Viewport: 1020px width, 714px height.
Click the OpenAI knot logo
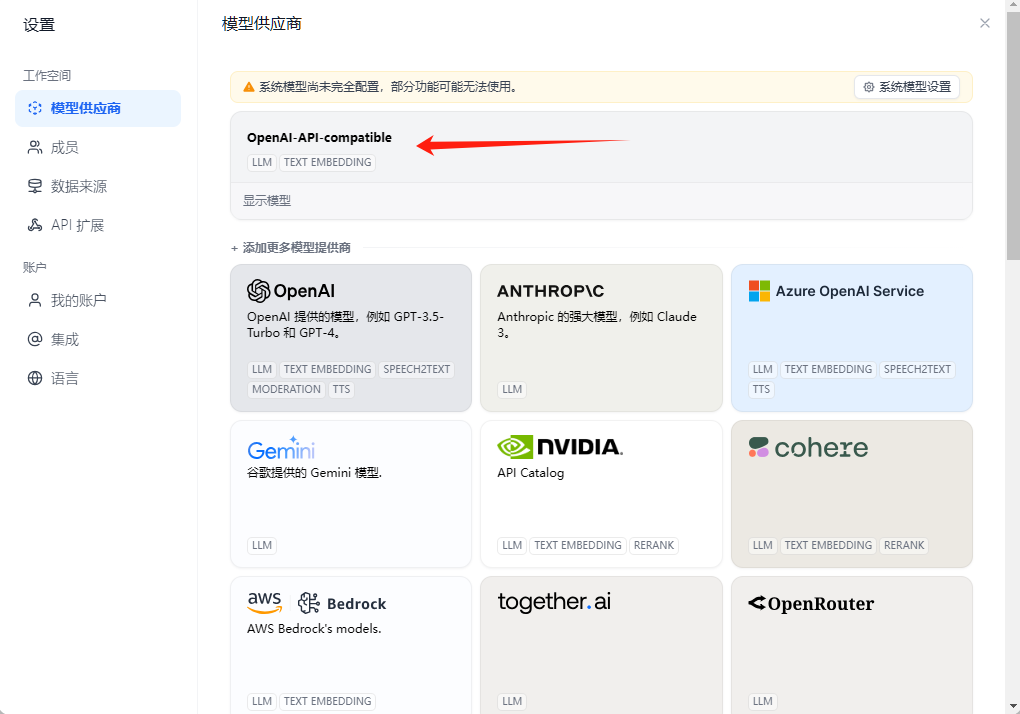258,291
